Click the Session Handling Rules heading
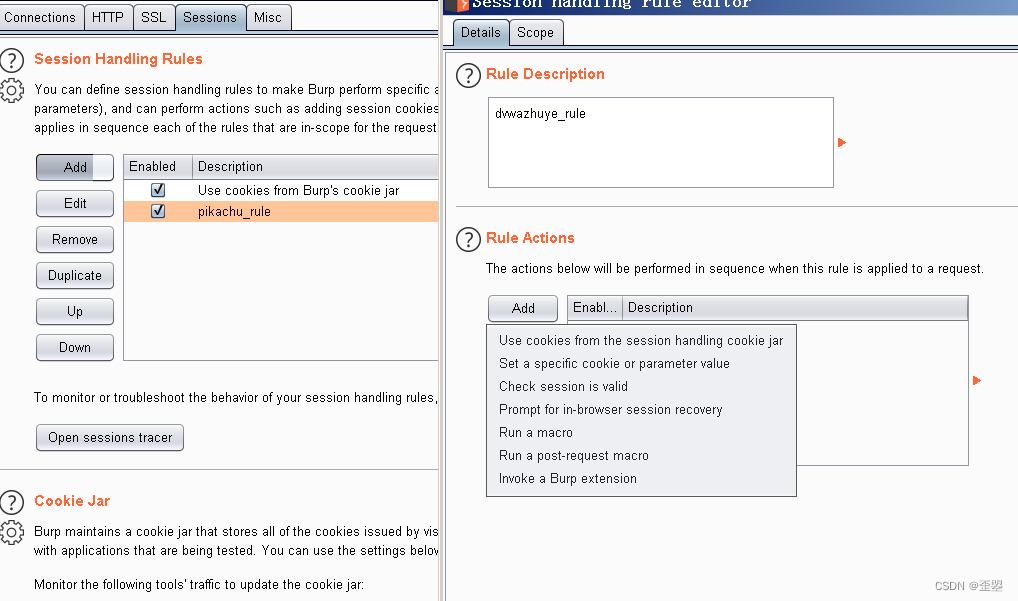The height and width of the screenshot is (601, 1018). pos(118,59)
